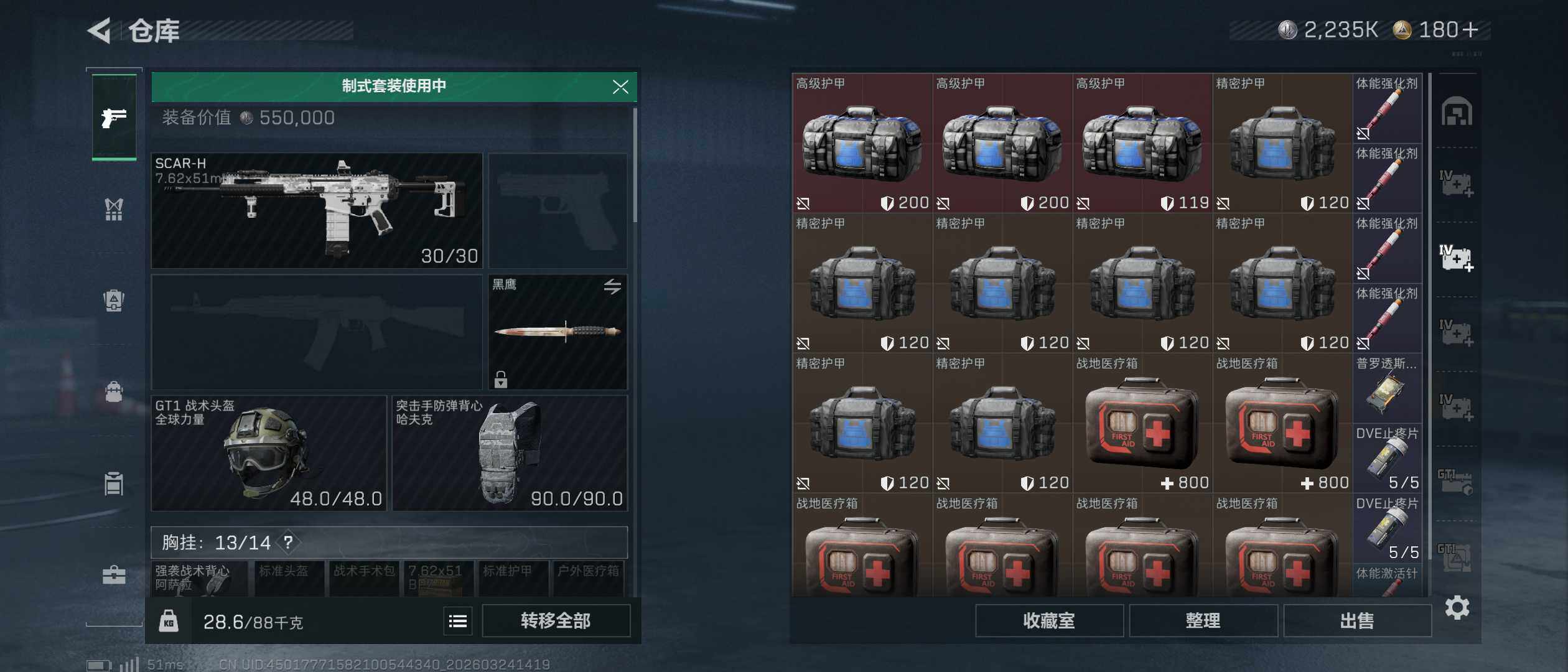Select the 突击手防弹背心 armor vest slot
The image size is (1568, 672).
510,453
